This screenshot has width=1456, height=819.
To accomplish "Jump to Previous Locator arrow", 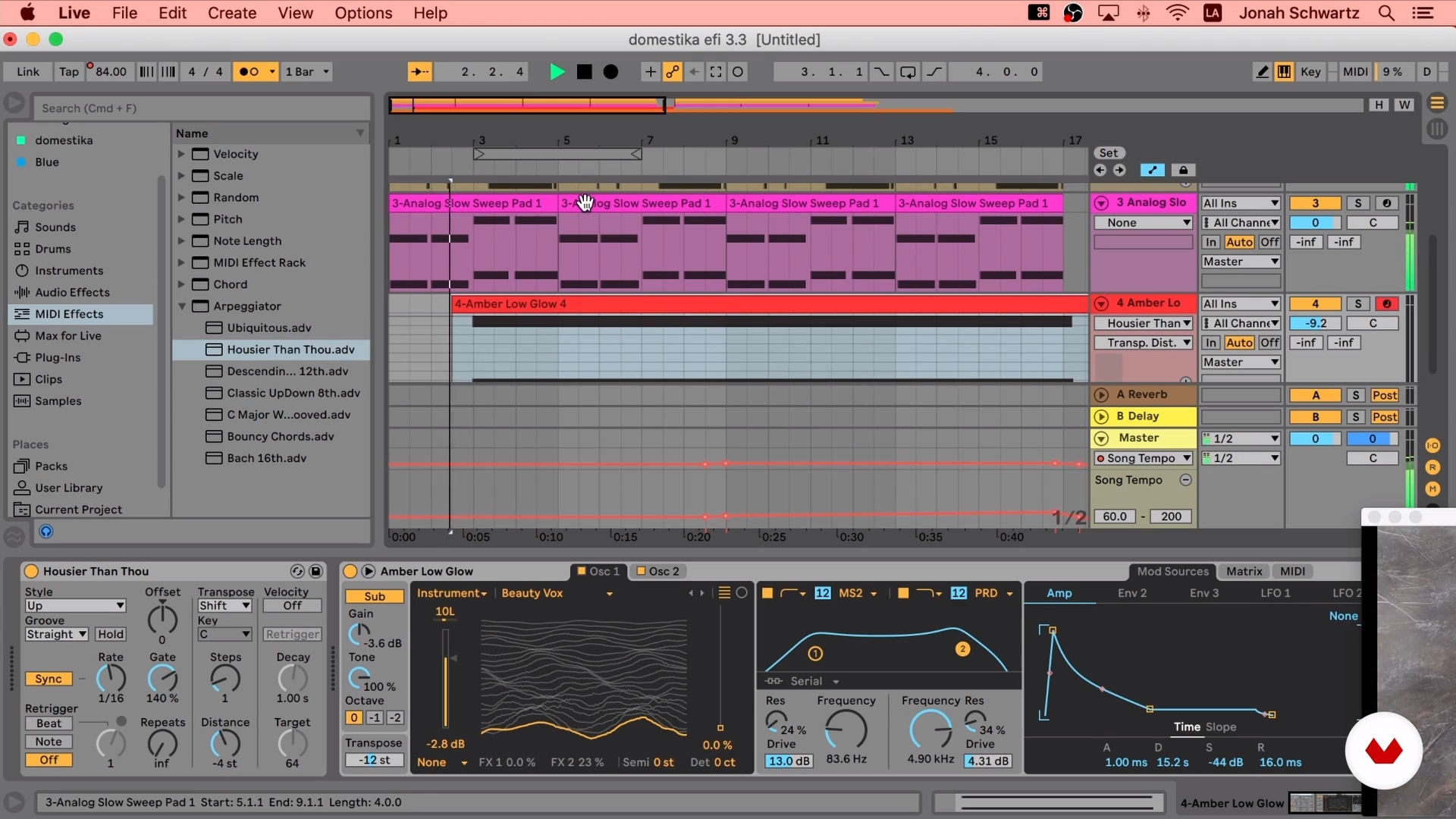I will pyautogui.click(x=1100, y=170).
